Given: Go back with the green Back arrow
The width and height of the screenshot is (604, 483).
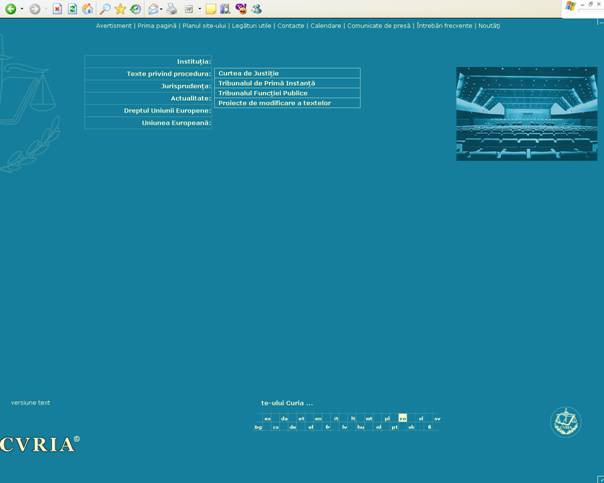Looking at the screenshot, I should tap(10, 9).
